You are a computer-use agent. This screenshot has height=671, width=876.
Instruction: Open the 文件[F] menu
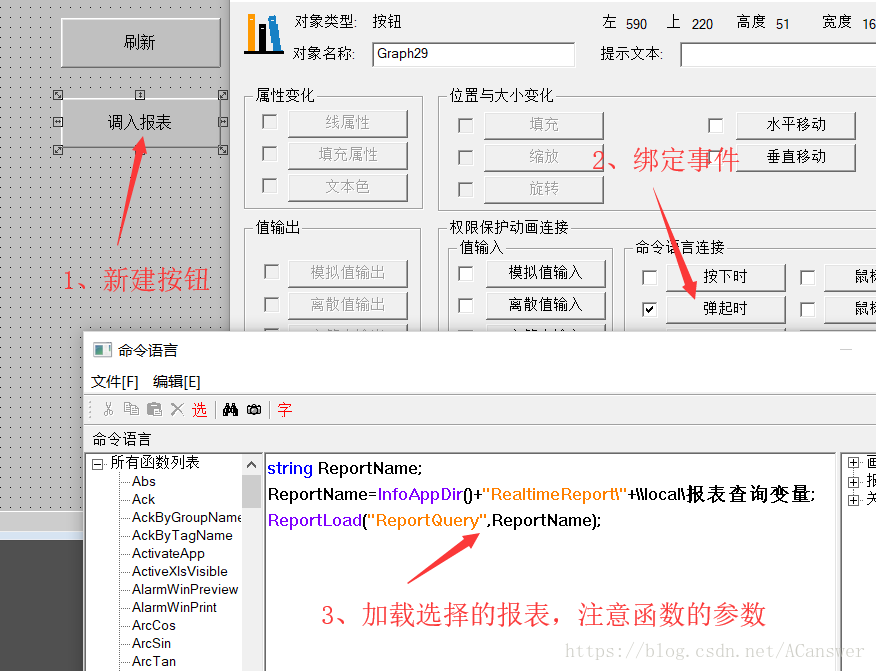115,382
